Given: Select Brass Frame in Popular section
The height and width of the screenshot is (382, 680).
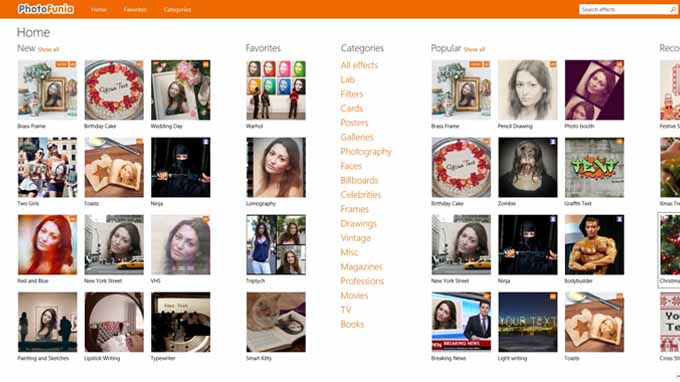Looking at the screenshot, I should coord(461,90).
